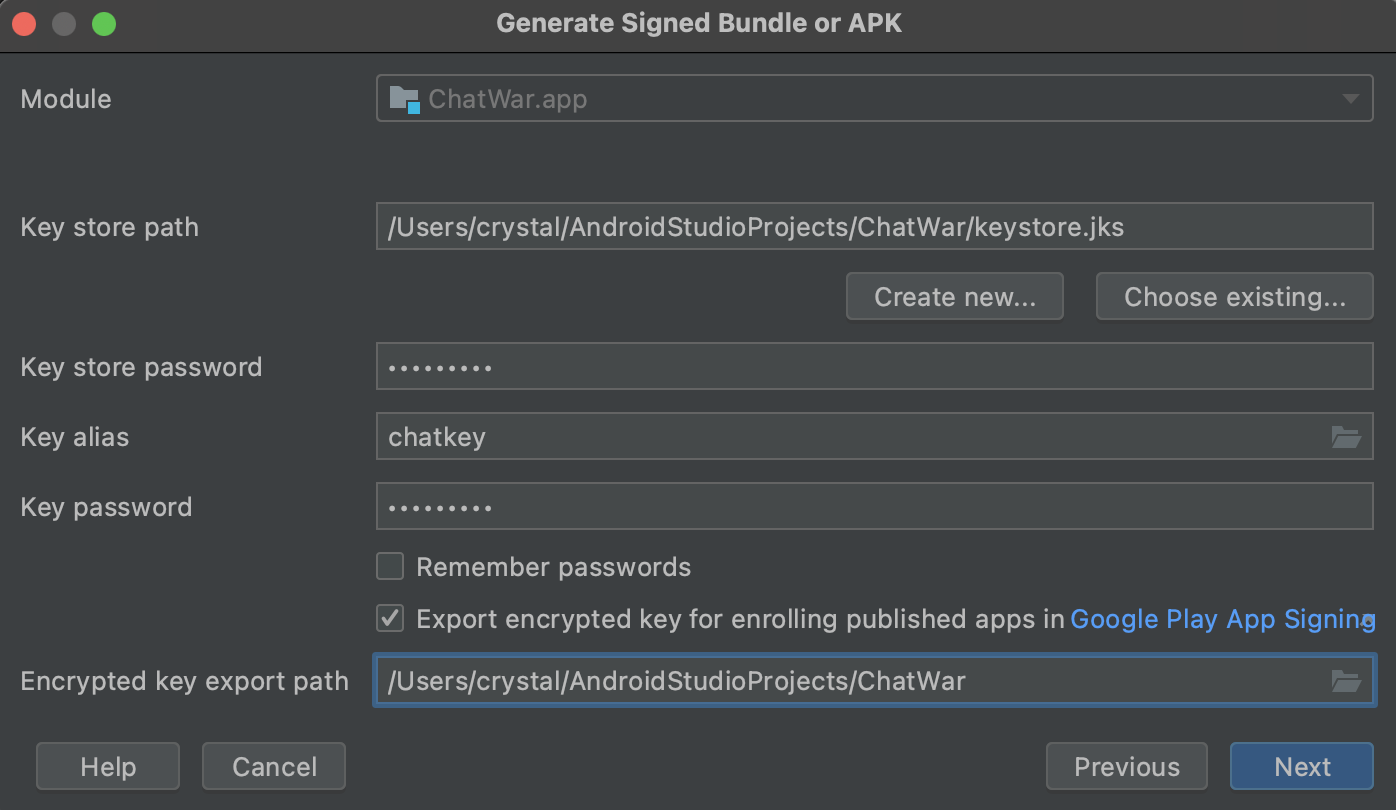This screenshot has height=810, width=1396.
Task: Proceed with the Next button
Action: point(1302,767)
